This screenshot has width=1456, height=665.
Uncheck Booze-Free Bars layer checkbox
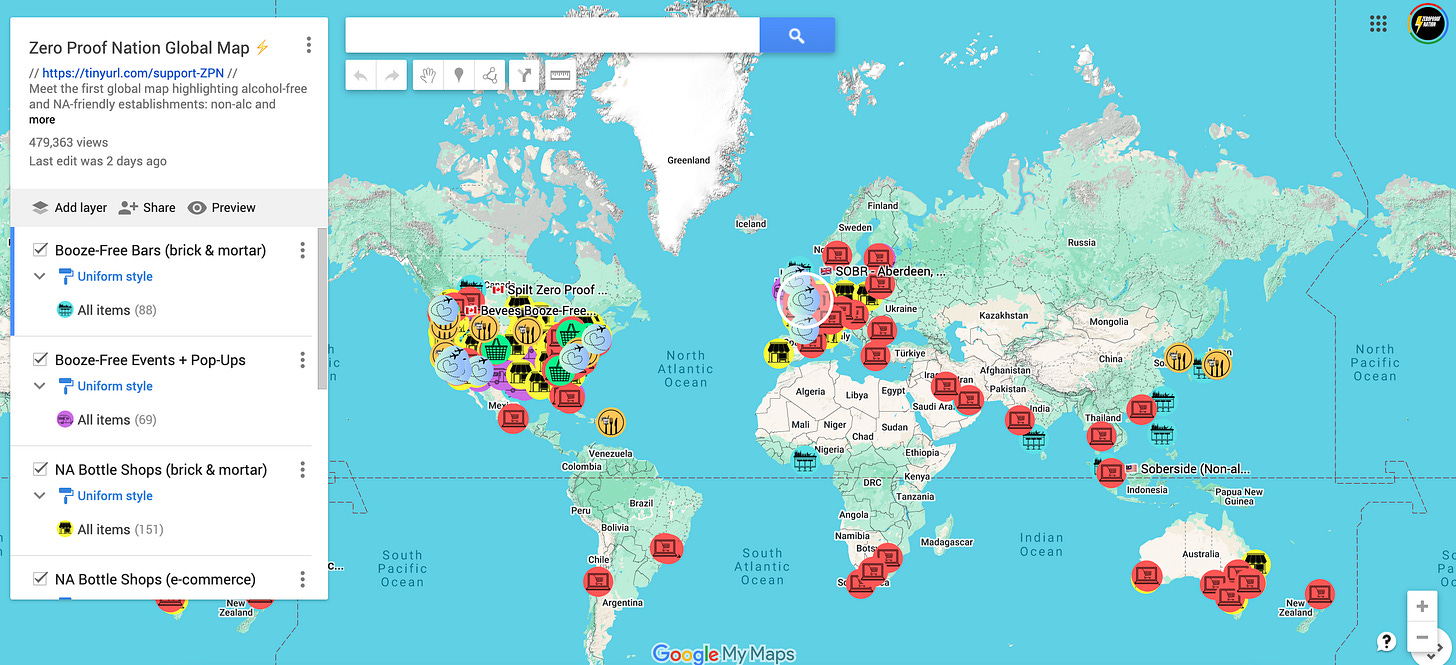(41, 250)
